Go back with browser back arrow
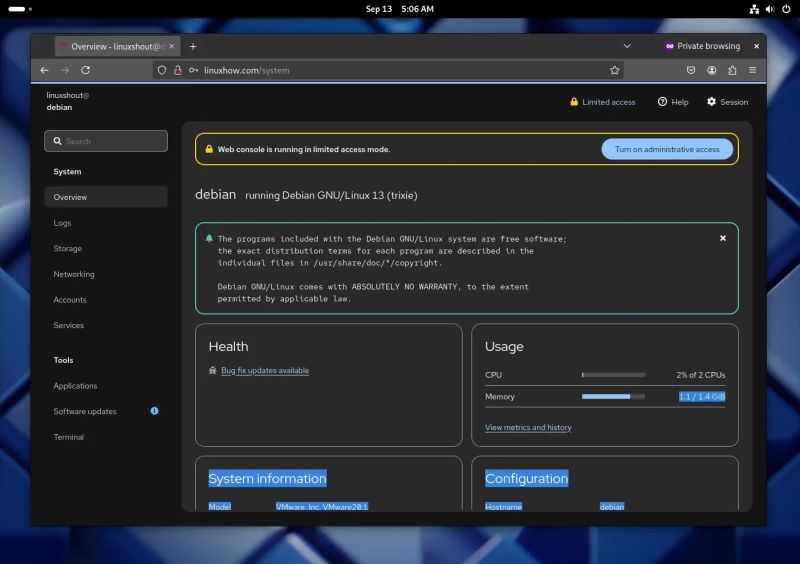This screenshot has width=800, height=564. pyautogui.click(x=44, y=70)
